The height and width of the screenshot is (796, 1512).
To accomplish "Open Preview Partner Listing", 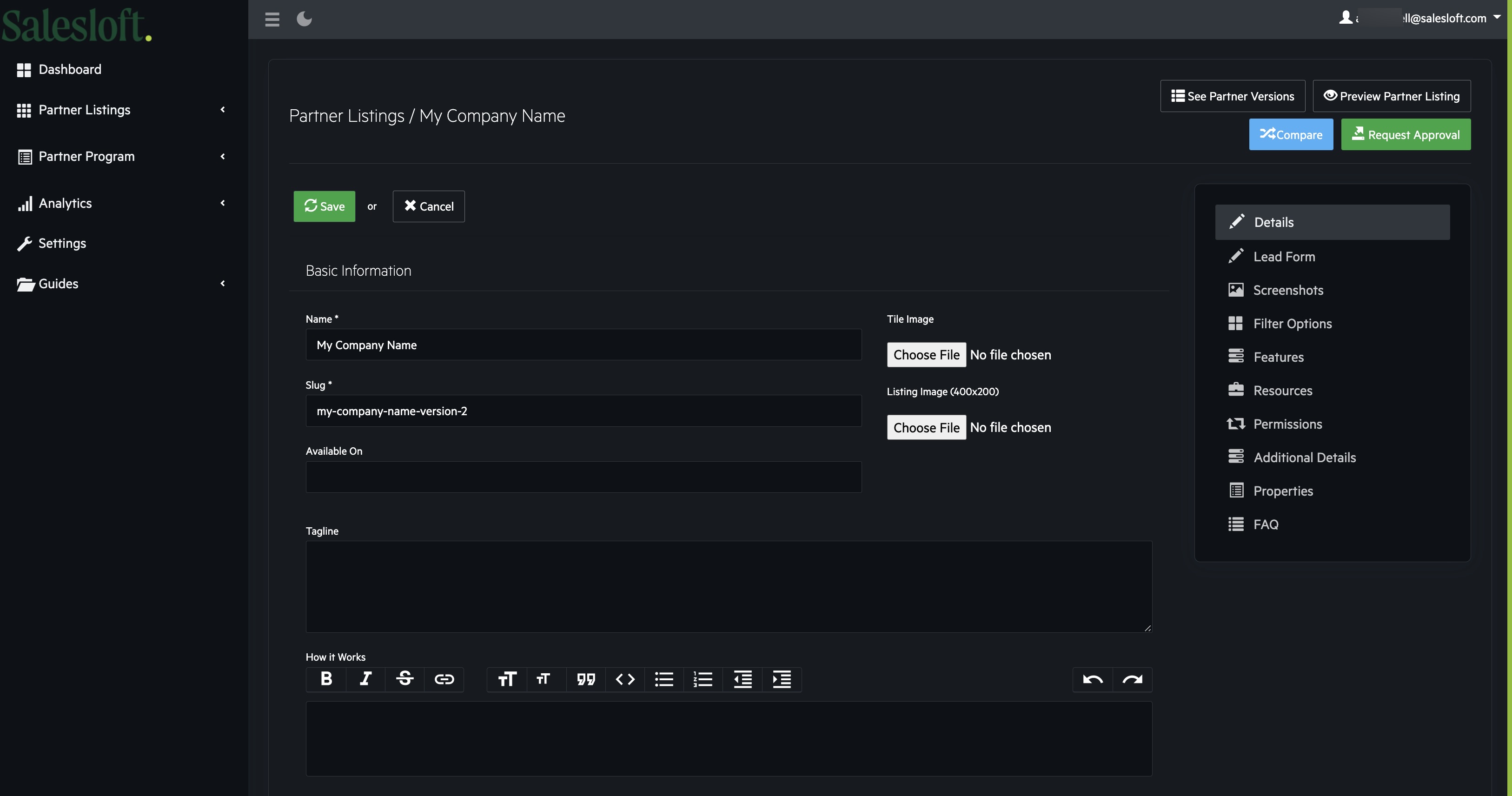I will [x=1392, y=96].
